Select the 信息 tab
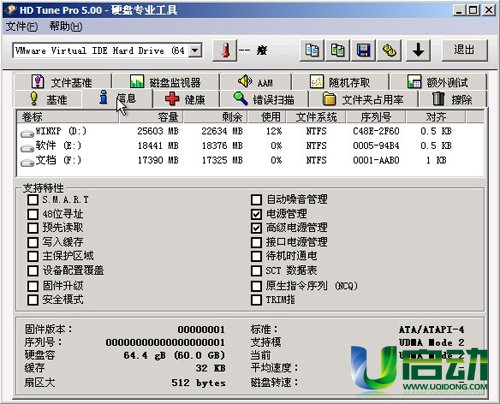 click(117, 98)
